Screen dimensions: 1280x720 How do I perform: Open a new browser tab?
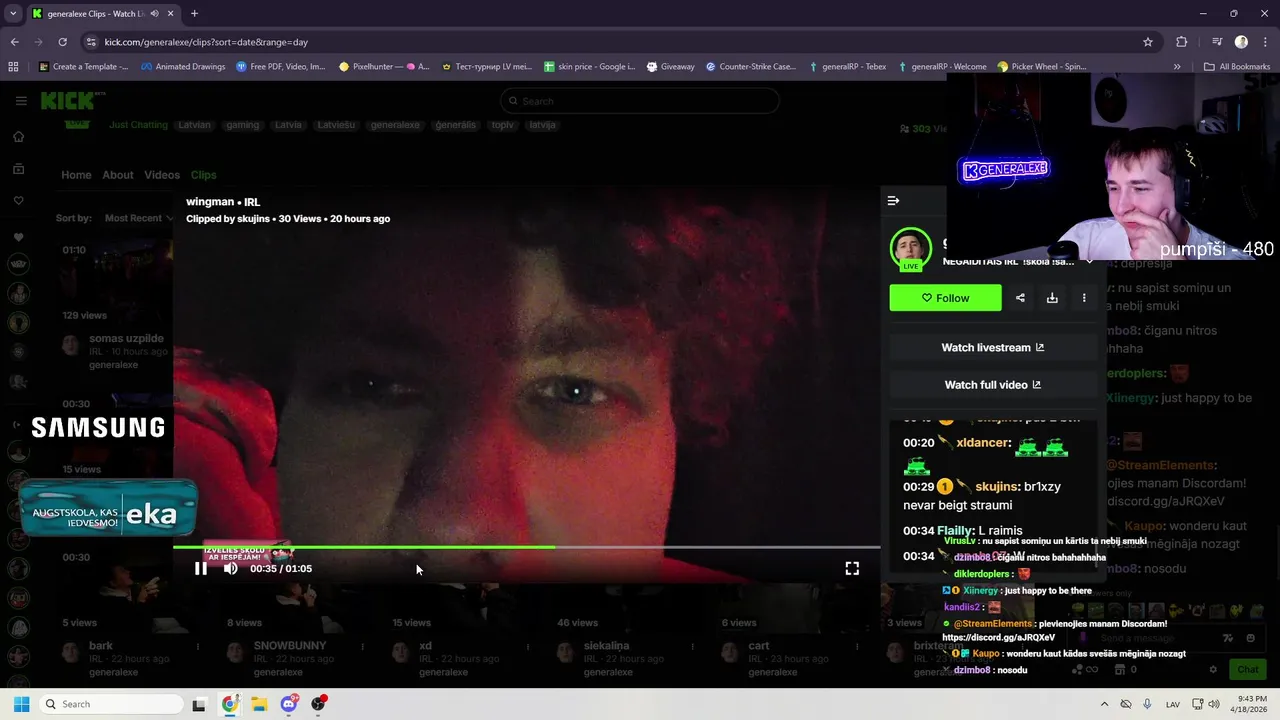(x=194, y=14)
